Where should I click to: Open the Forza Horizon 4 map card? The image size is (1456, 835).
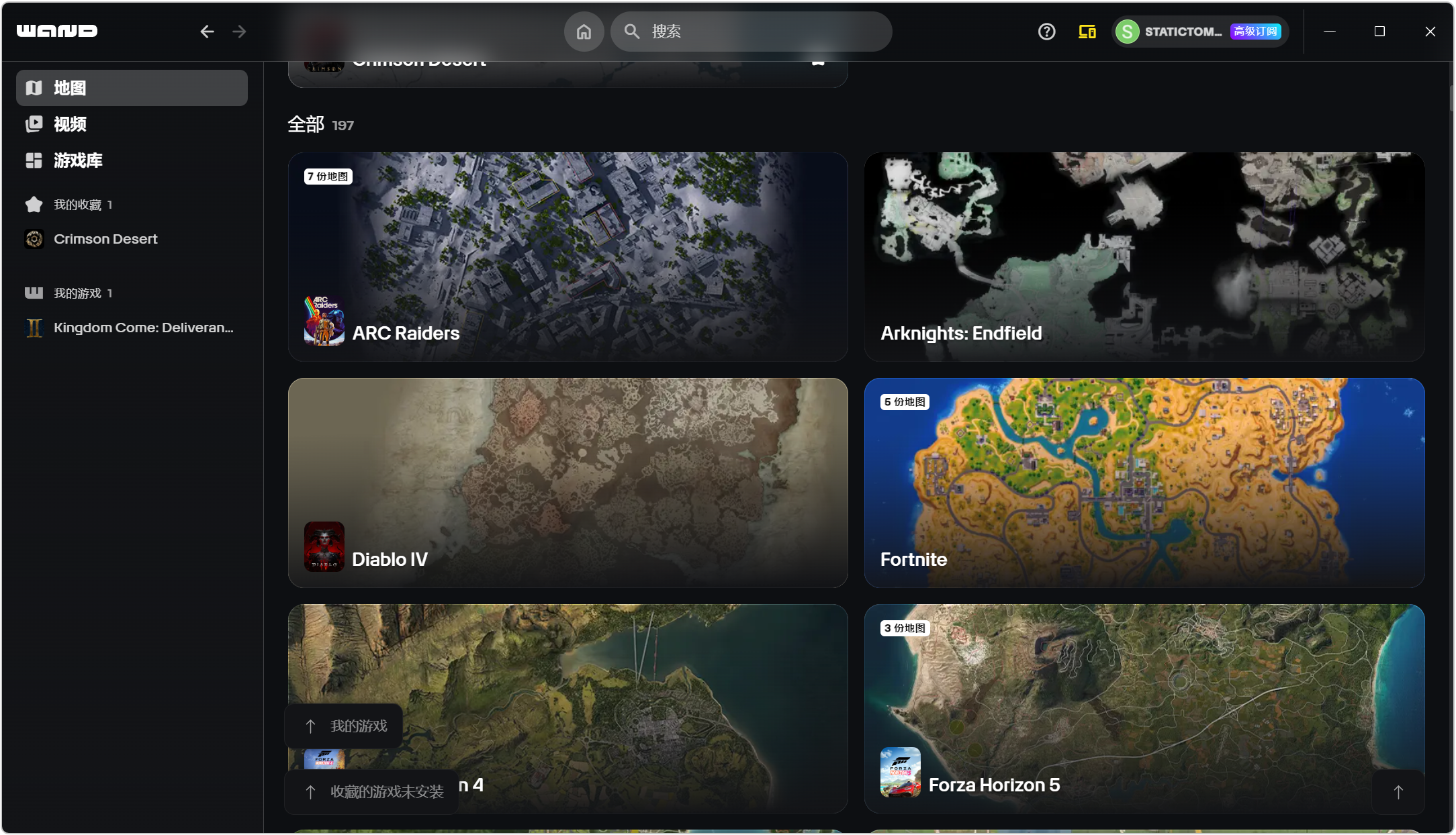(568, 709)
